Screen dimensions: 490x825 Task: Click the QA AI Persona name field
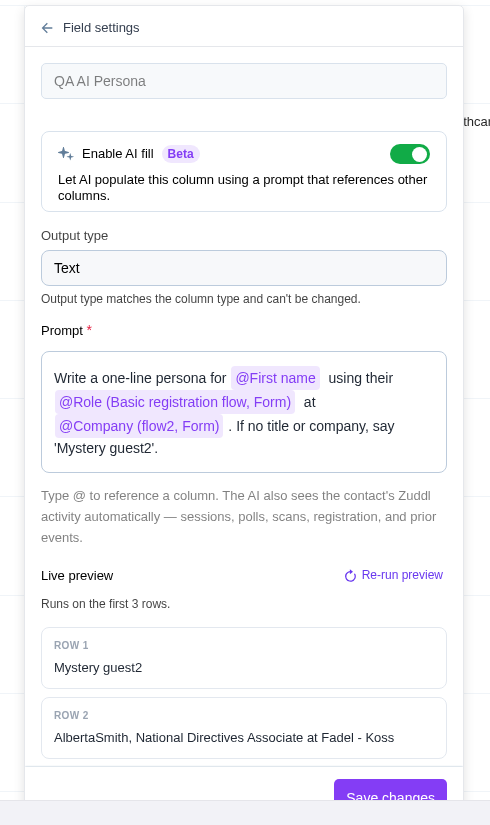pos(244,81)
